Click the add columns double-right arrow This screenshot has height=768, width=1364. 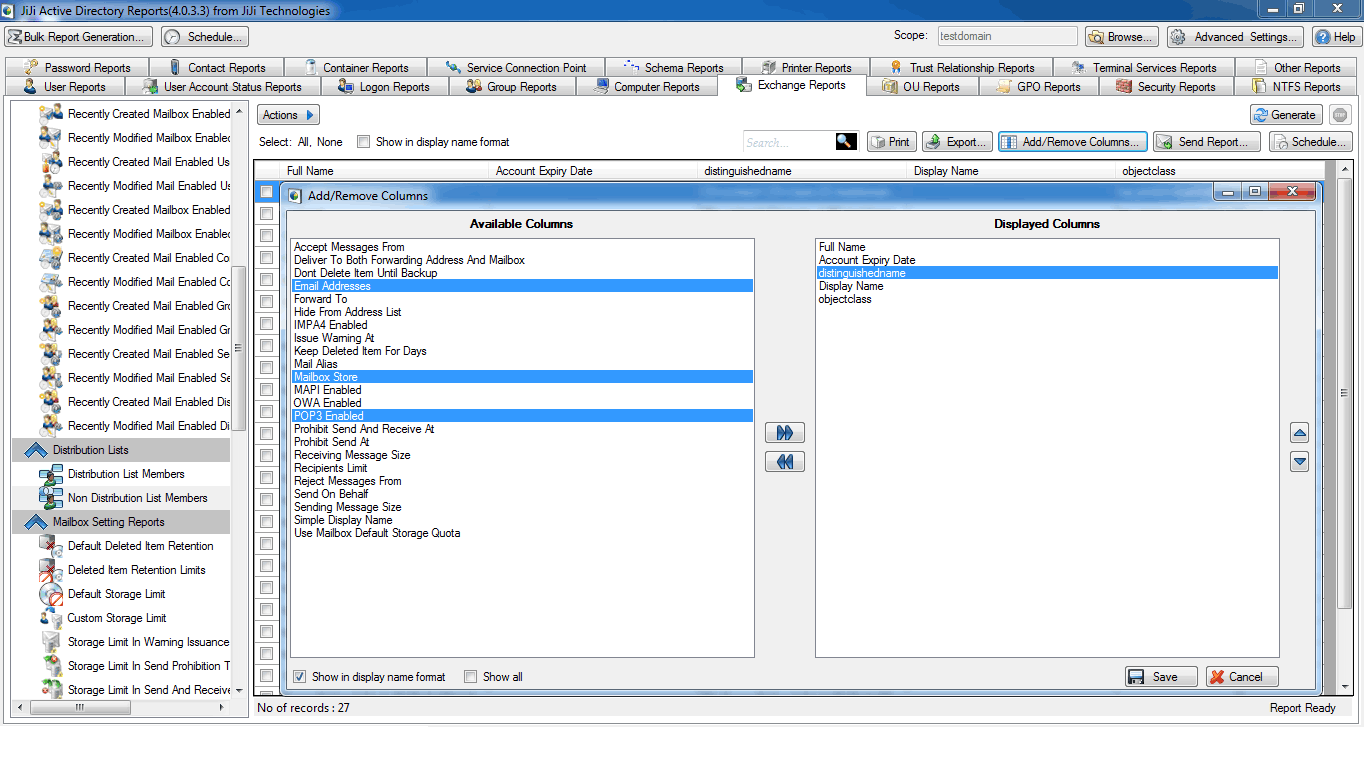point(784,433)
